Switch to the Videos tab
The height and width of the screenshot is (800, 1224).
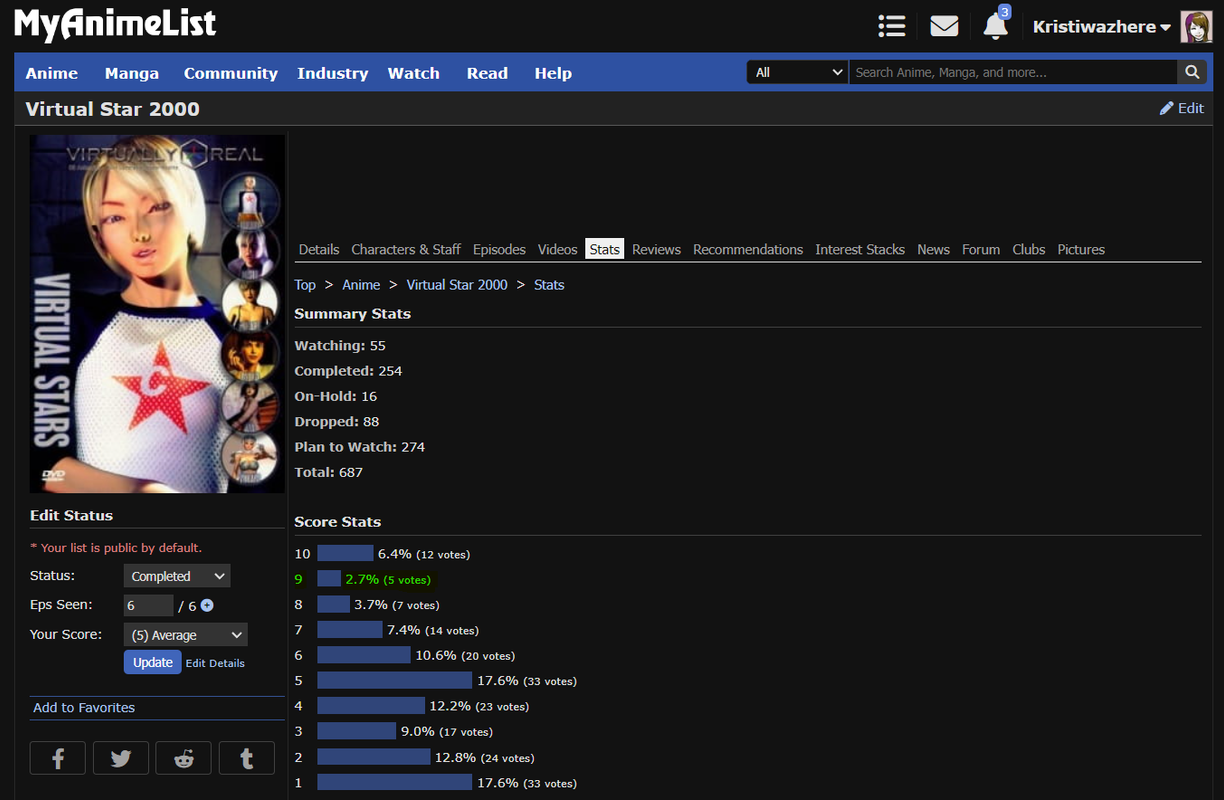[x=558, y=249]
